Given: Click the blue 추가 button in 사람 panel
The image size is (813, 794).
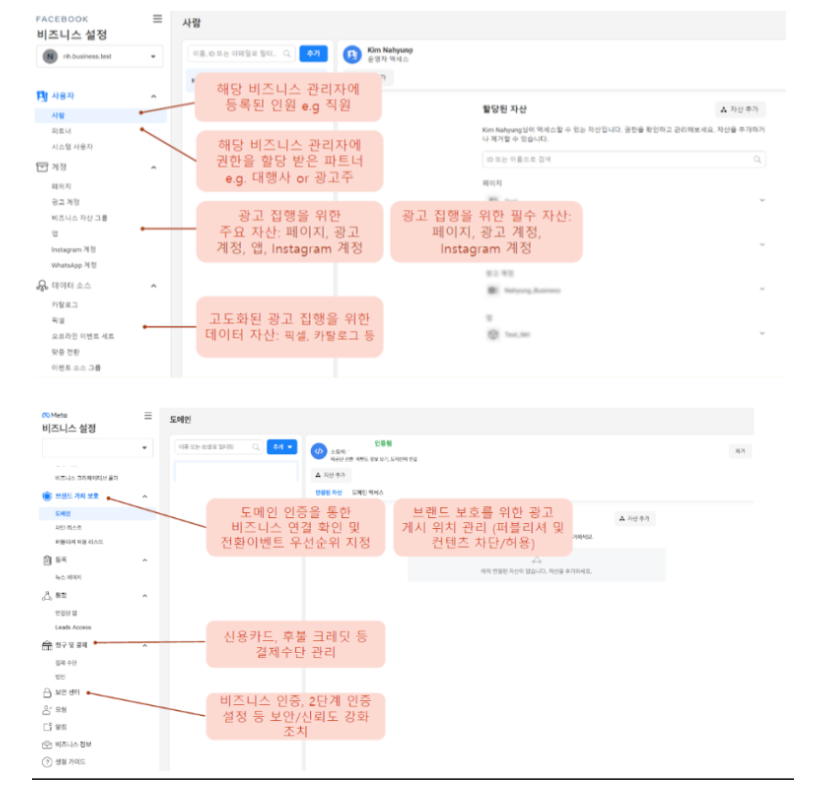Looking at the screenshot, I should coord(314,53).
